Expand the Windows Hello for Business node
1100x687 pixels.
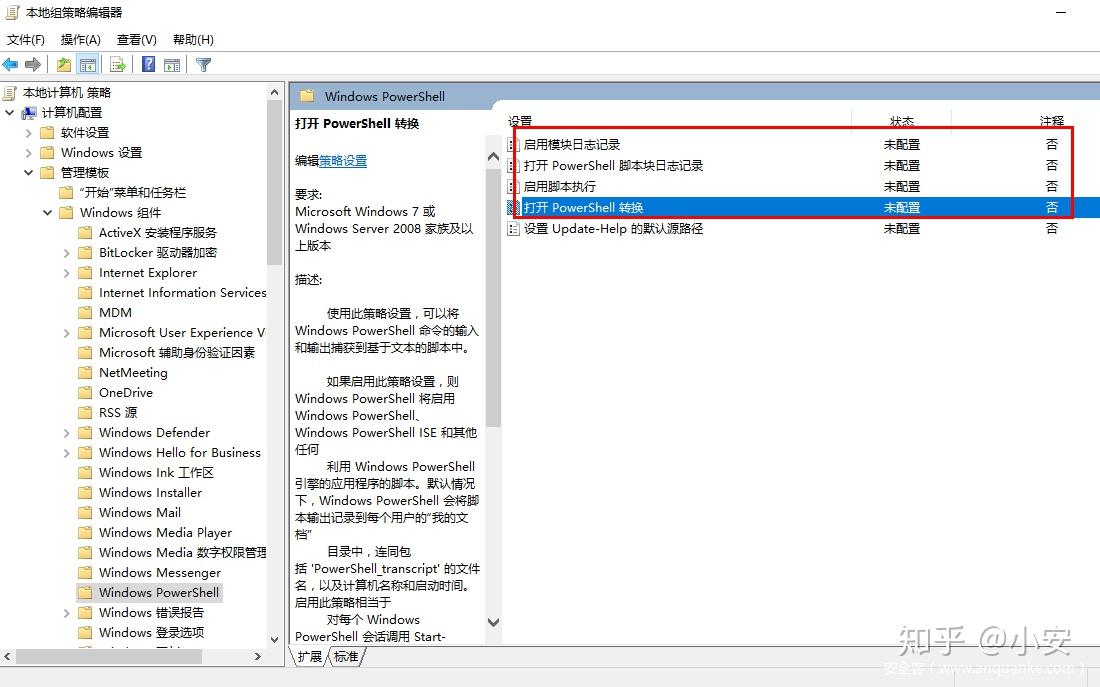click(x=67, y=453)
